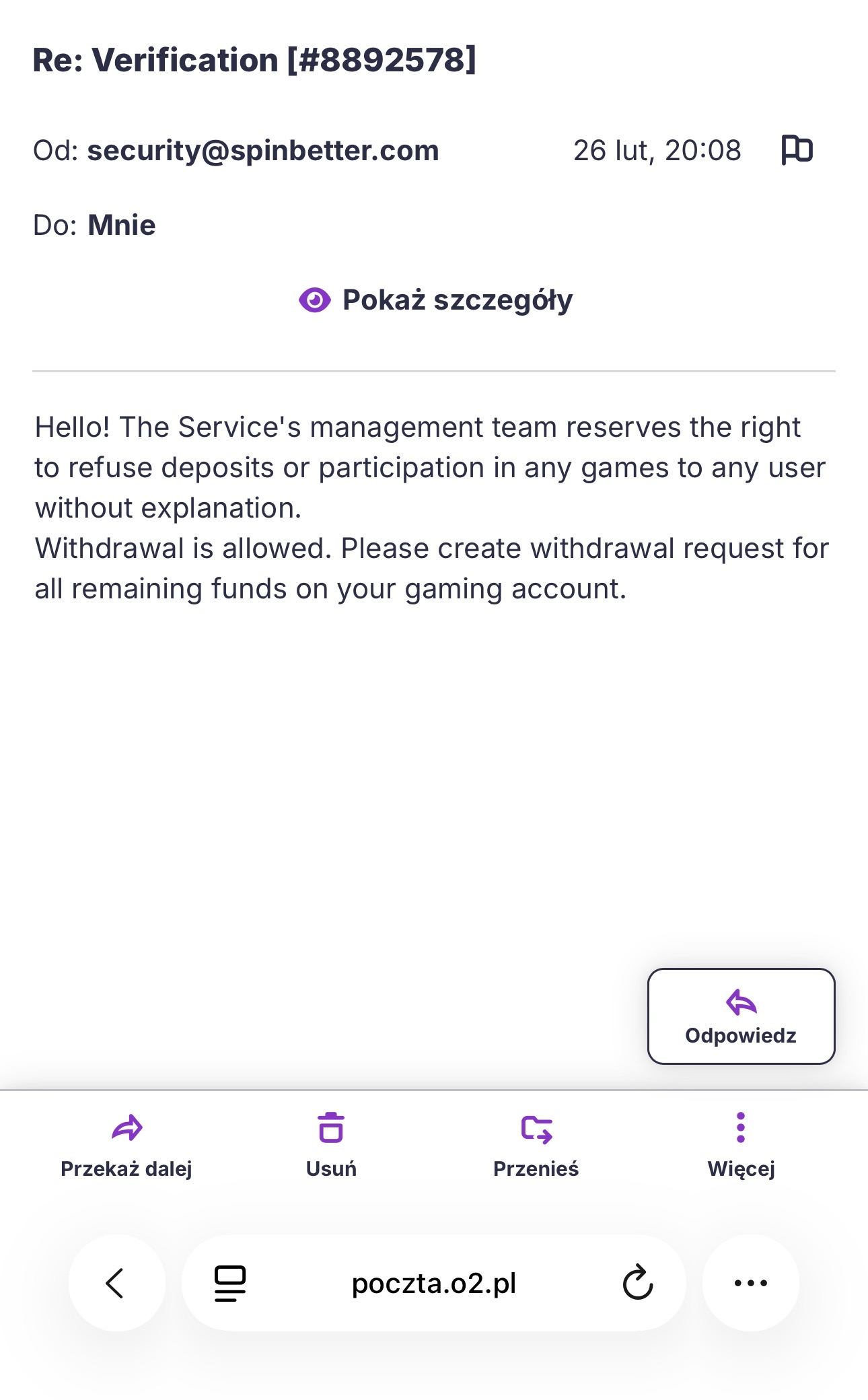Open browser options ellipsis button
Viewport: 868px width, 1400px height.
click(x=751, y=1283)
